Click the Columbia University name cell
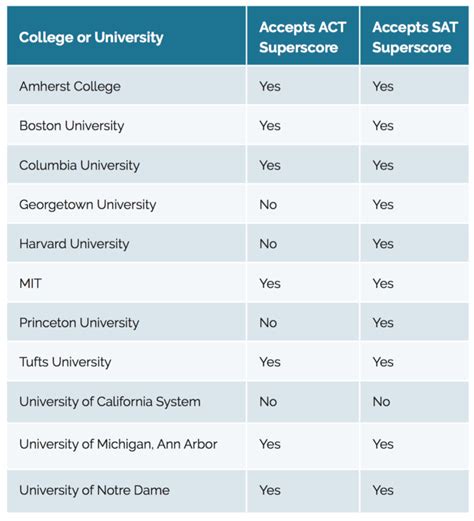Viewport: 474px width, 521px height. 126,165
